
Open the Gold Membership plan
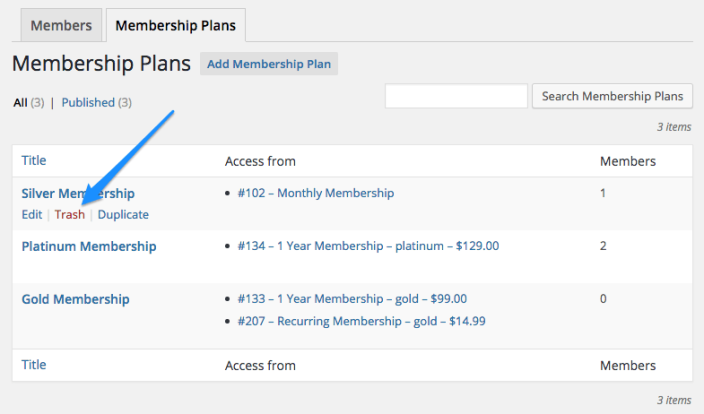[75, 298]
